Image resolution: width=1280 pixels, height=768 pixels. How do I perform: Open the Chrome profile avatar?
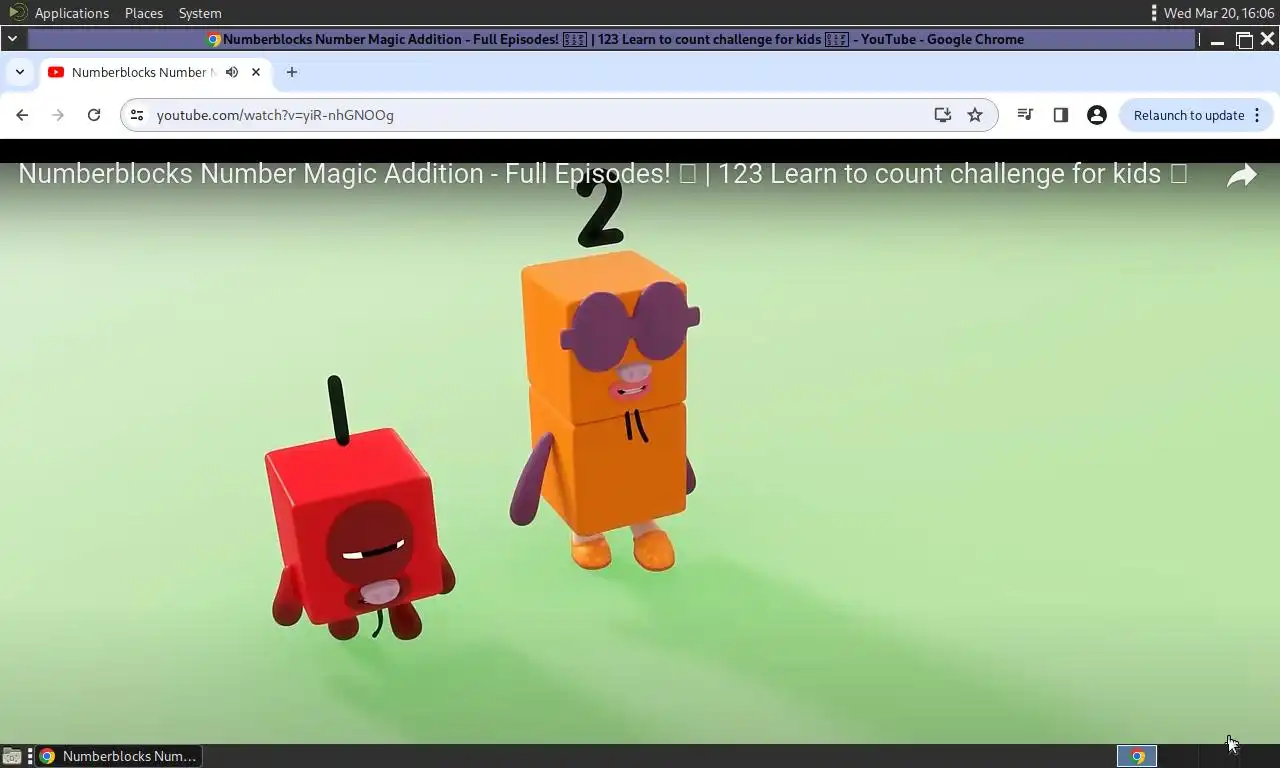(1097, 115)
